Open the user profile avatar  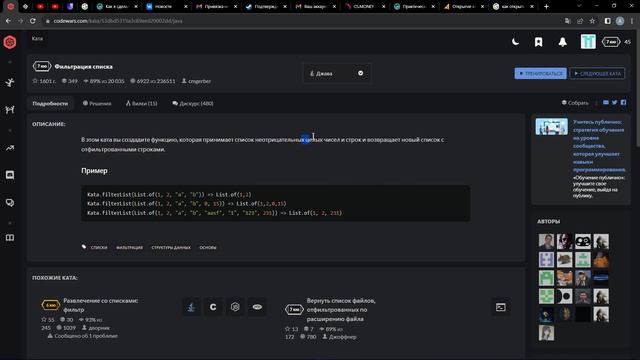(588, 42)
